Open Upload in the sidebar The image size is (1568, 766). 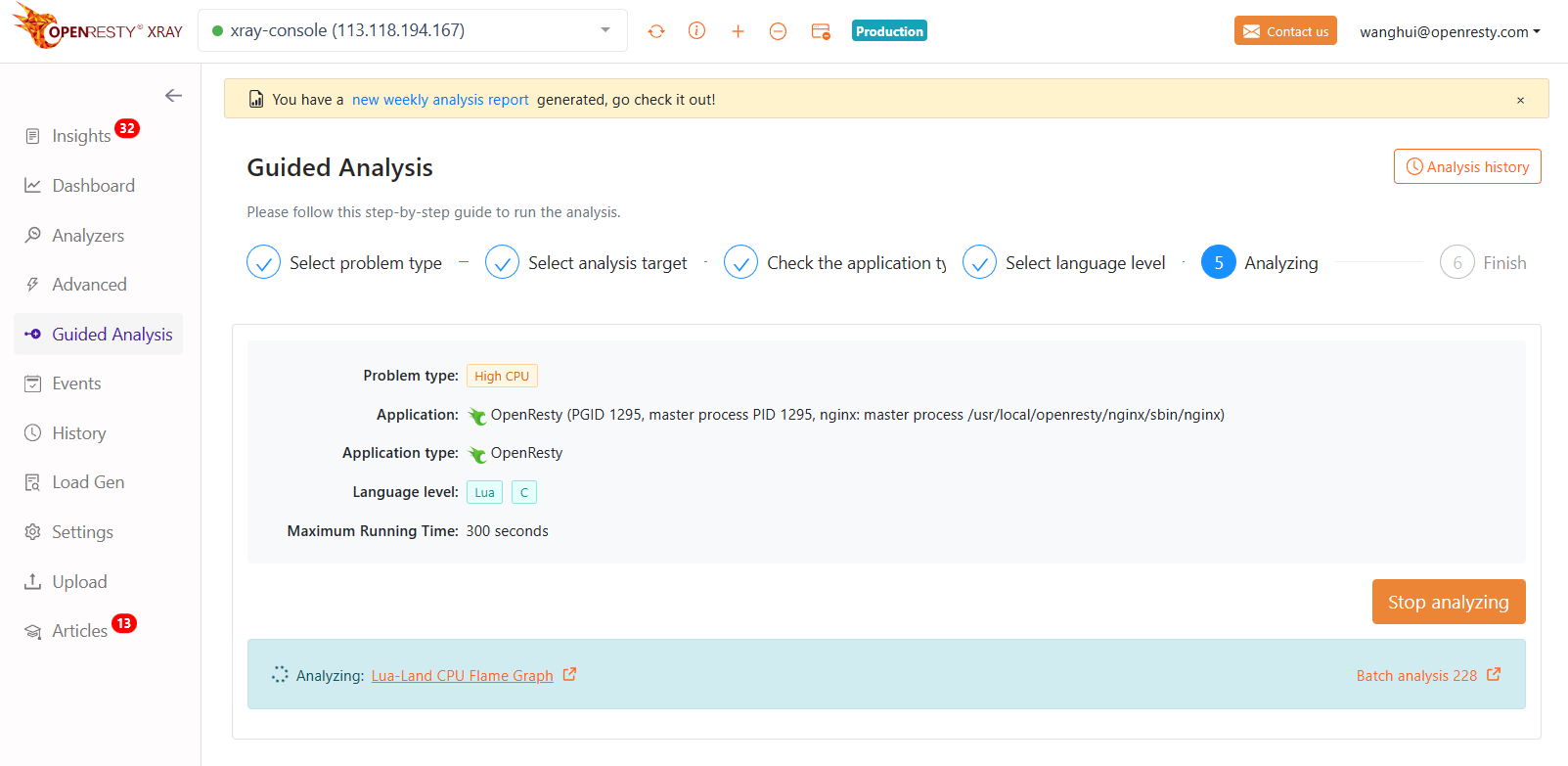tap(79, 582)
